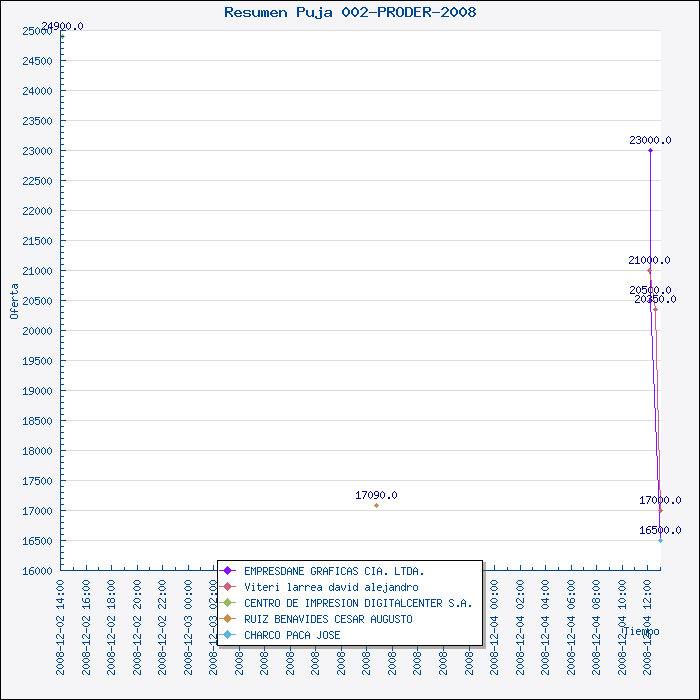The height and width of the screenshot is (700, 700).
Task: Click the 'CENTRO DE IMPRESION DIGITALCENTER S.A.' legend text
Action: tap(358, 603)
